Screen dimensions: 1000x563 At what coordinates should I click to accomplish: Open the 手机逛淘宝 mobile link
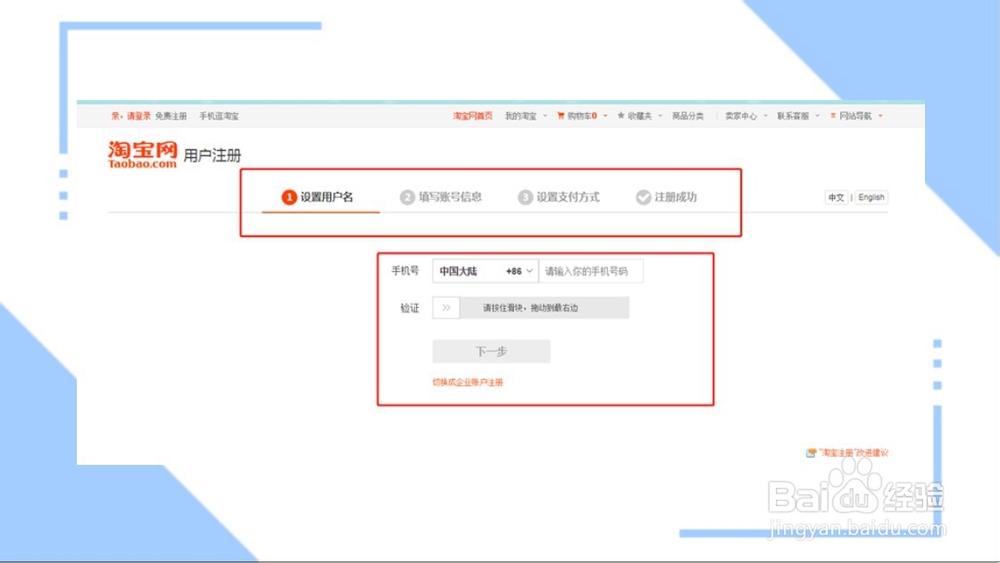click(219, 116)
